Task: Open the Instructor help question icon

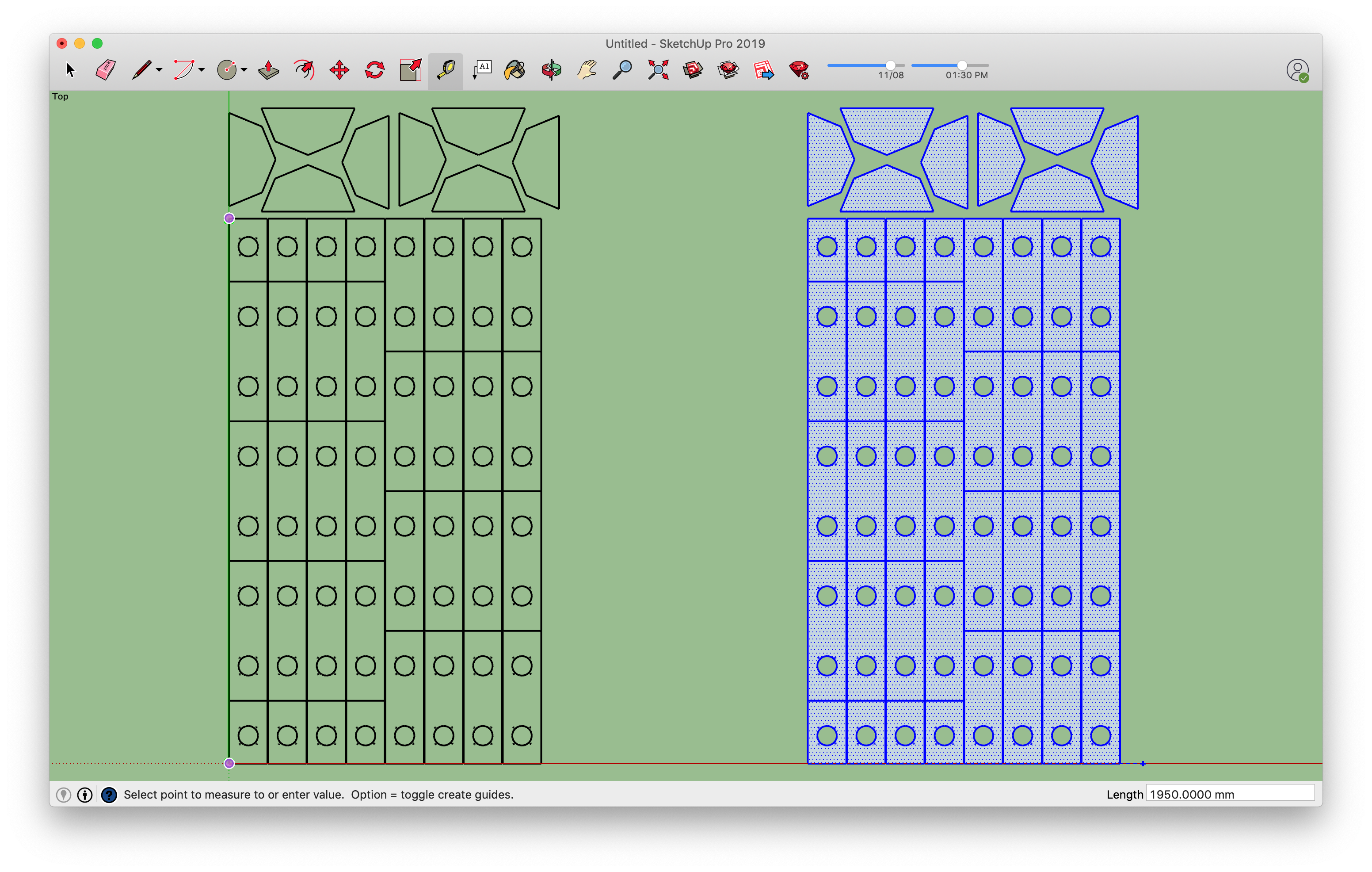Action: pyautogui.click(x=109, y=795)
